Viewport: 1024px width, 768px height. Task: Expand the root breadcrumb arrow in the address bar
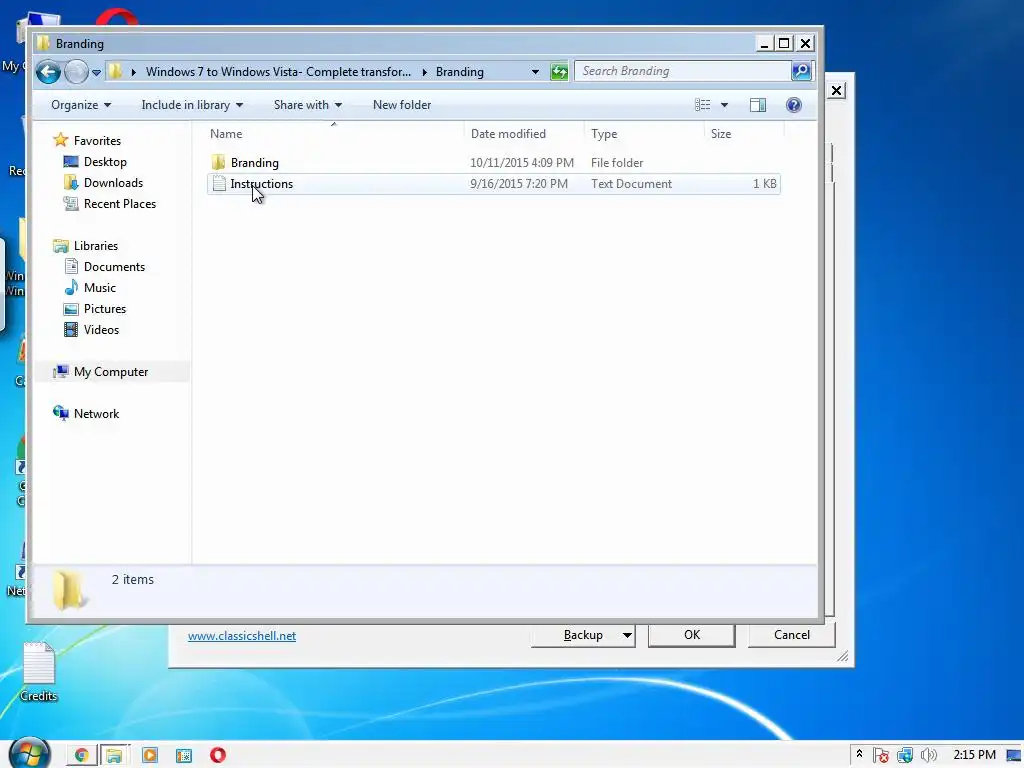(x=134, y=72)
